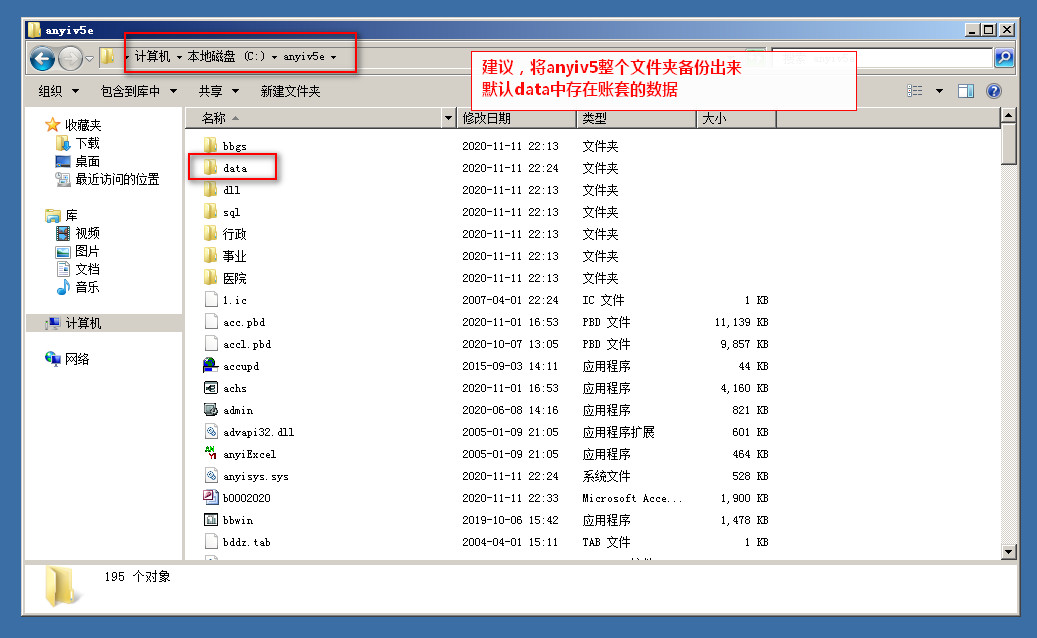Select the advapi32.dll file icon
The width and height of the screenshot is (1037, 638).
pos(211,432)
